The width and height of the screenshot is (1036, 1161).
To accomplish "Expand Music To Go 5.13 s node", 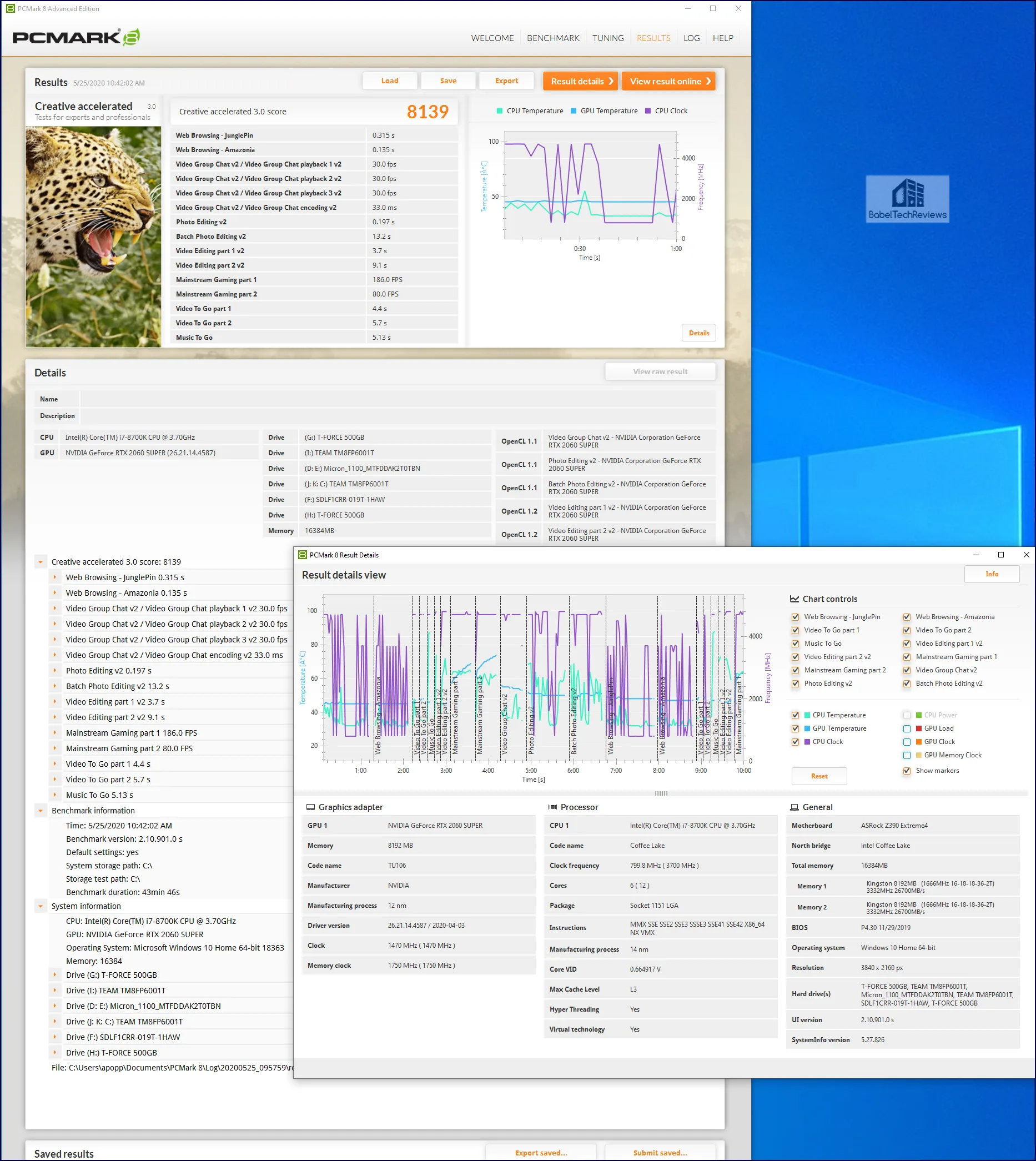I will click(54, 795).
